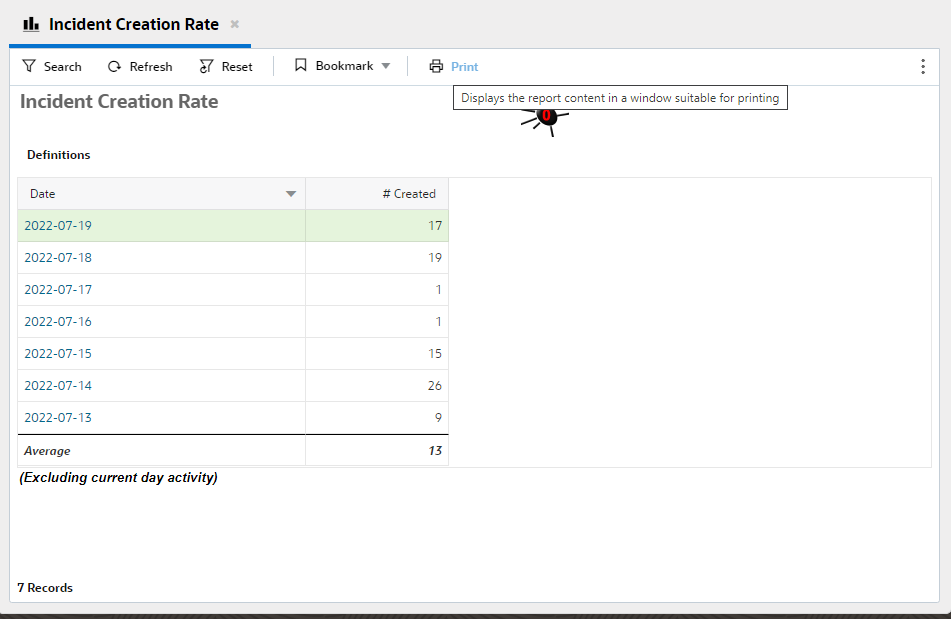Open the vertical three-dot options menu
The image size is (951, 619).
point(922,66)
